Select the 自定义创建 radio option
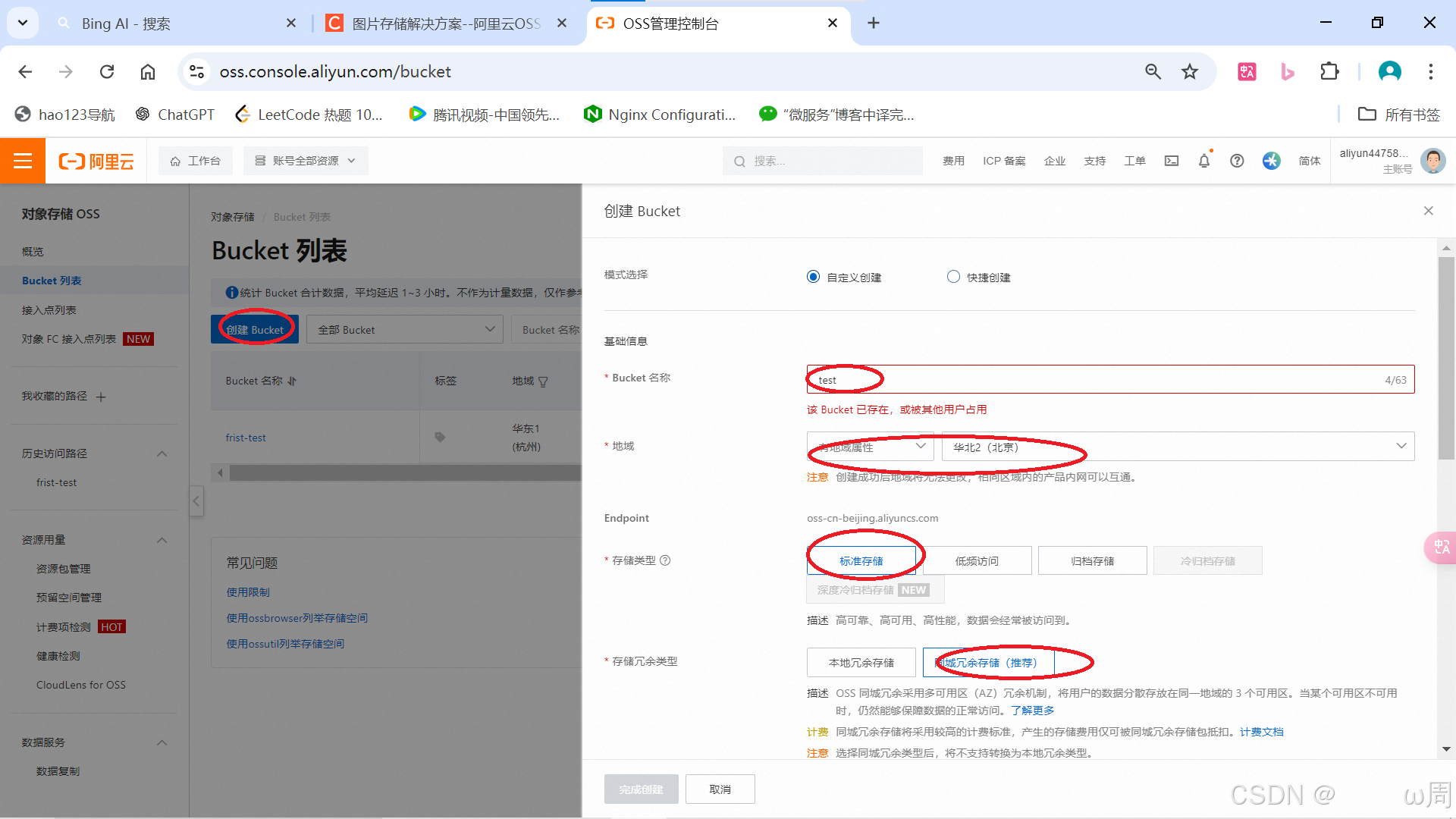This screenshot has height=819, width=1456. point(813,277)
